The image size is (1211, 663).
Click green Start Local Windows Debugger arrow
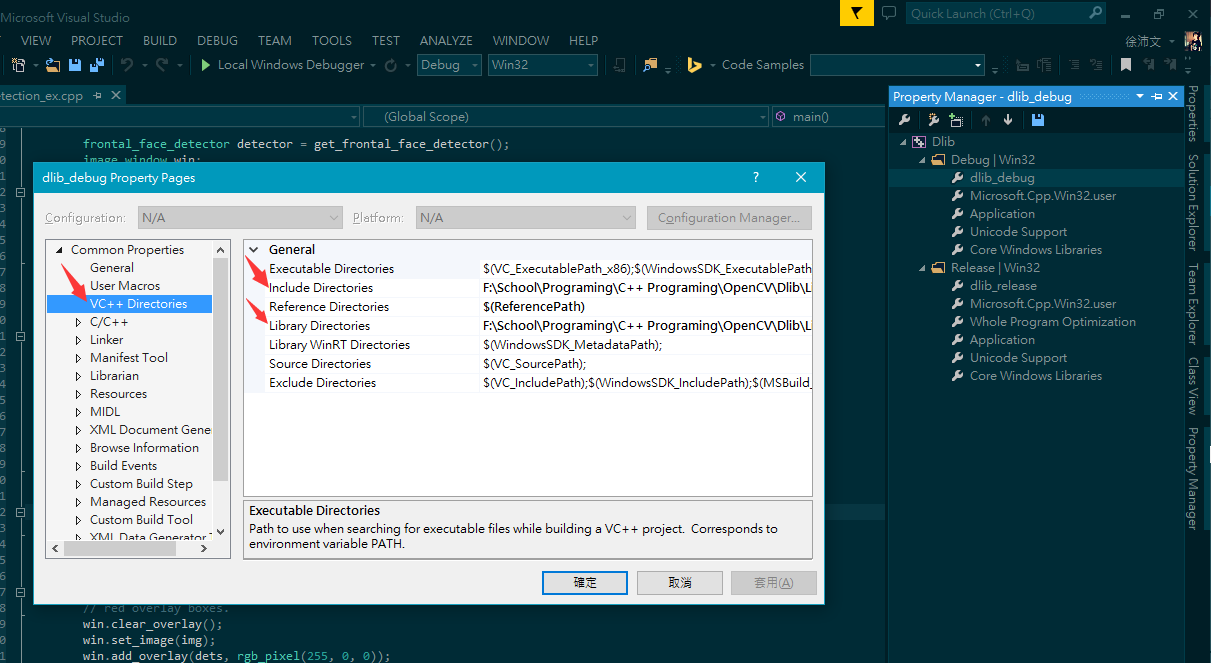(x=205, y=65)
